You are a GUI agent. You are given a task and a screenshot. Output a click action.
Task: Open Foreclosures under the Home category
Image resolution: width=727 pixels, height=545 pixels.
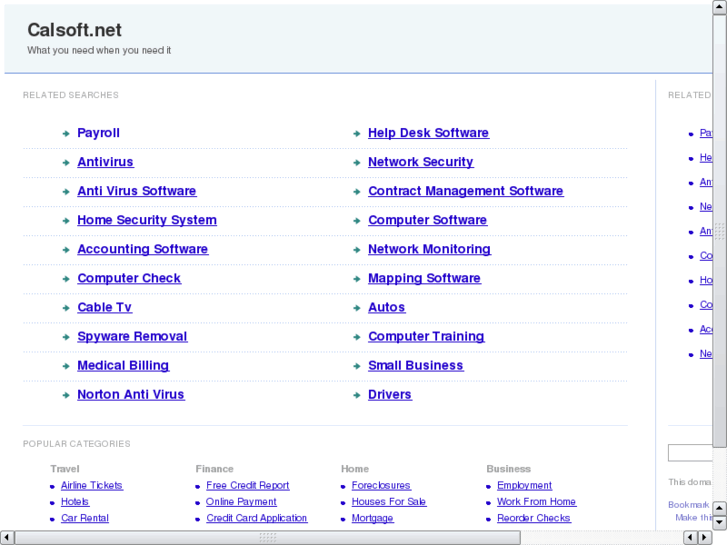click(x=381, y=486)
